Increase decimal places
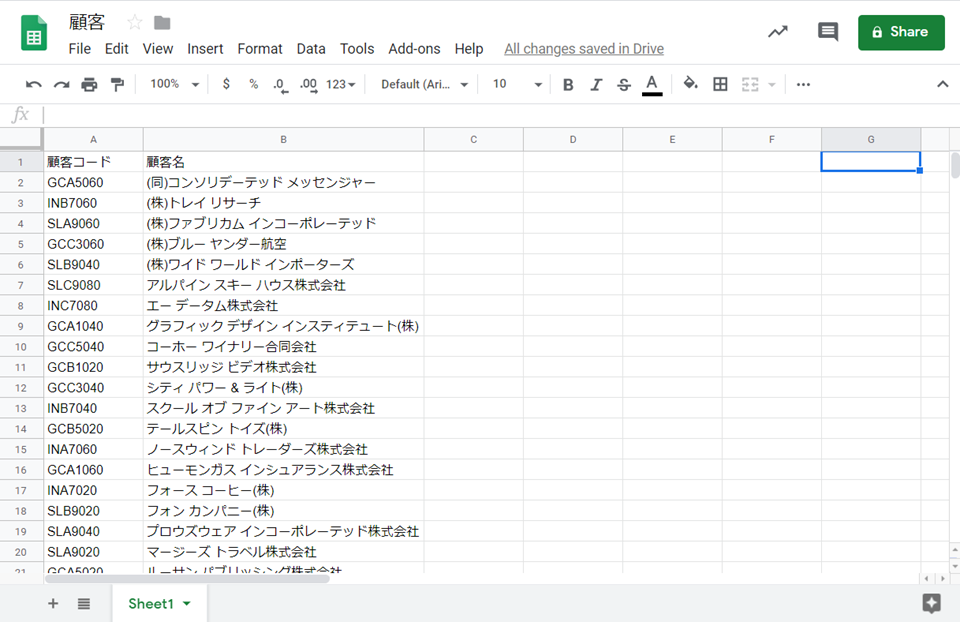 tap(309, 84)
